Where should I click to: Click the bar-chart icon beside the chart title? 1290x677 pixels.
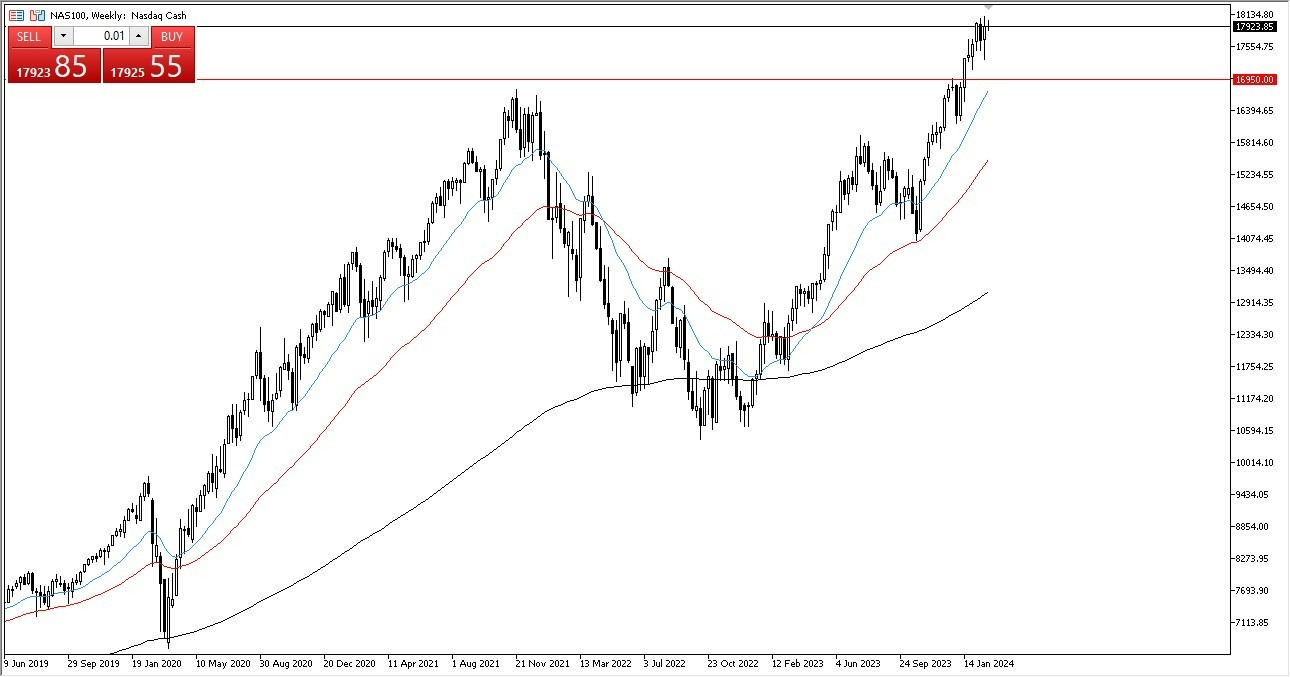[x=37, y=15]
